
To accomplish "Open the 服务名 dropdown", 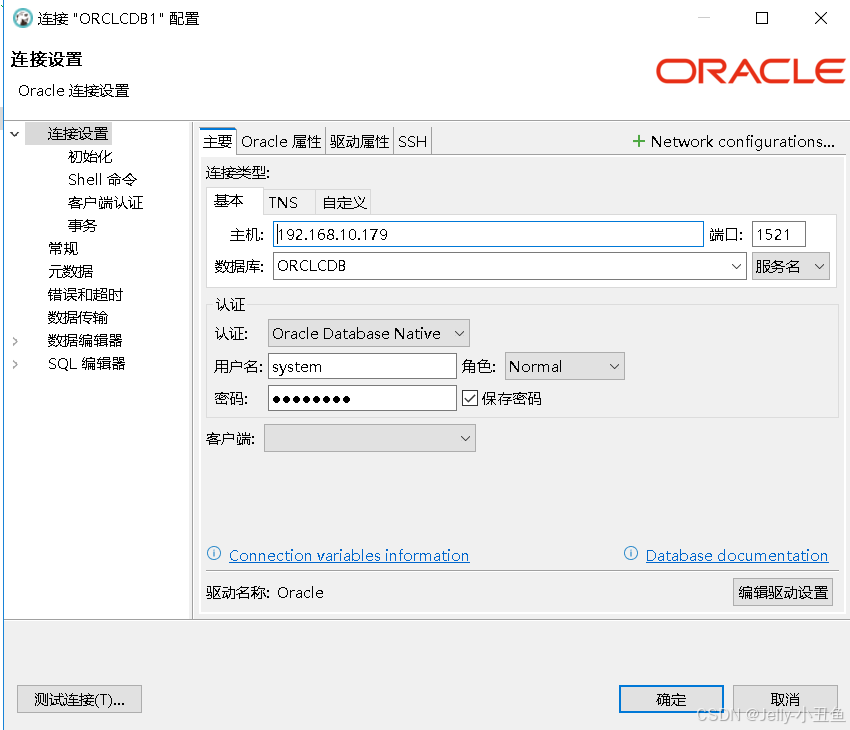I will point(790,266).
